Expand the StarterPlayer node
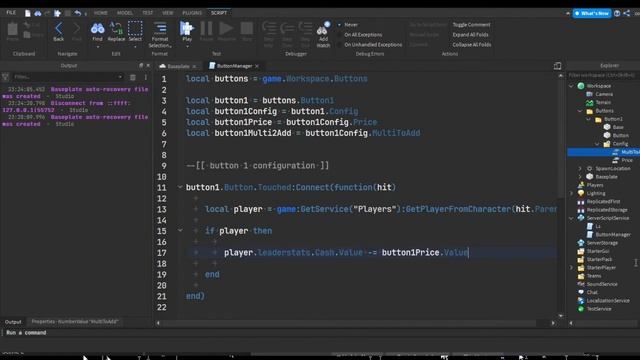 click(571, 267)
